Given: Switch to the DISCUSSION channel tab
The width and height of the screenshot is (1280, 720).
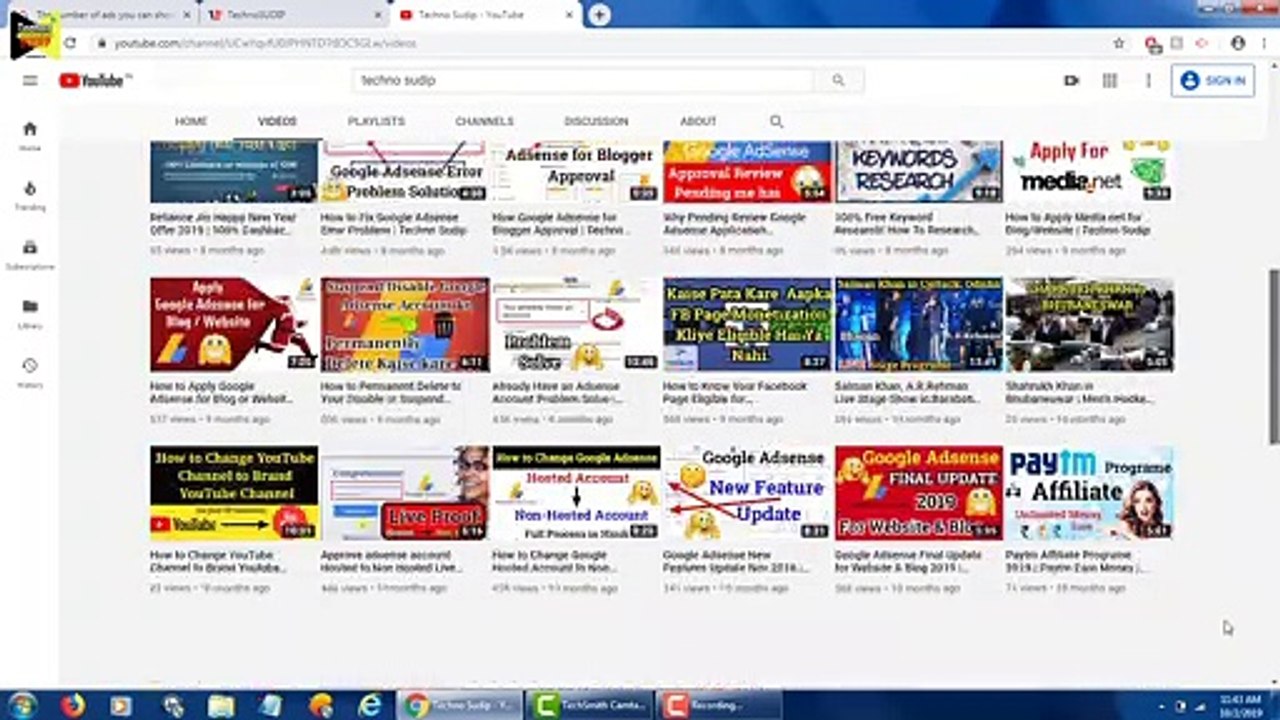Looking at the screenshot, I should click(x=596, y=121).
